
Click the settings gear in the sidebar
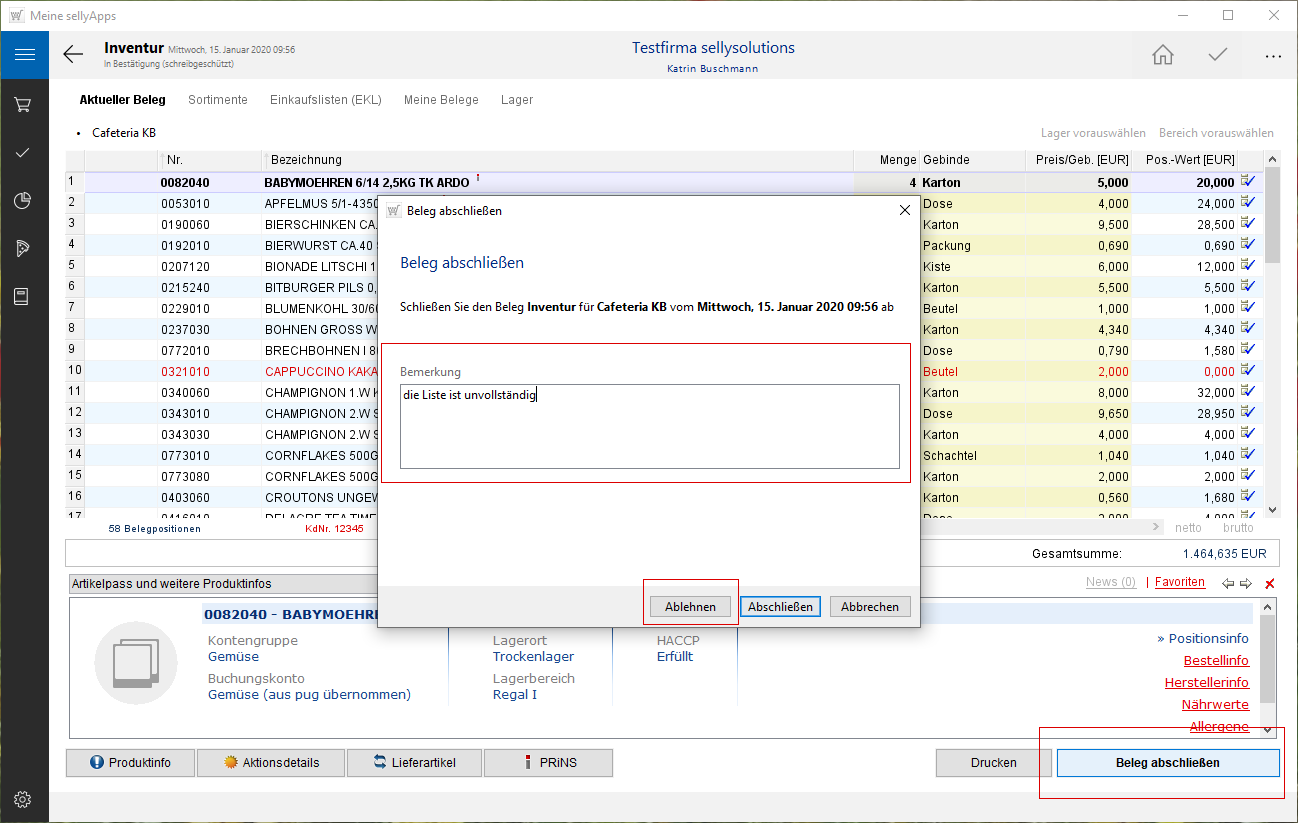pos(24,799)
